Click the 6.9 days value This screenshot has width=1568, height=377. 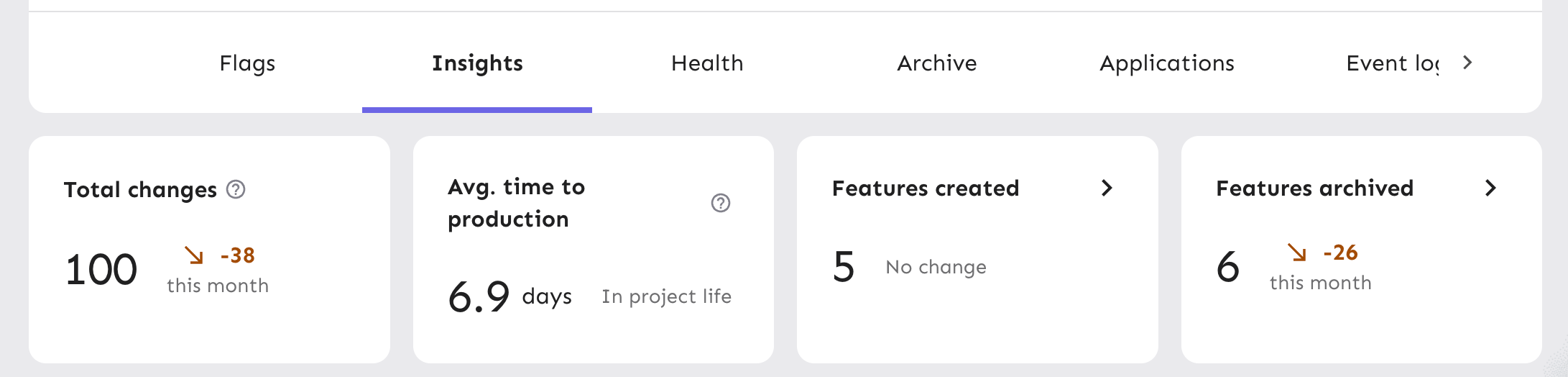pyautogui.click(x=479, y=296)
